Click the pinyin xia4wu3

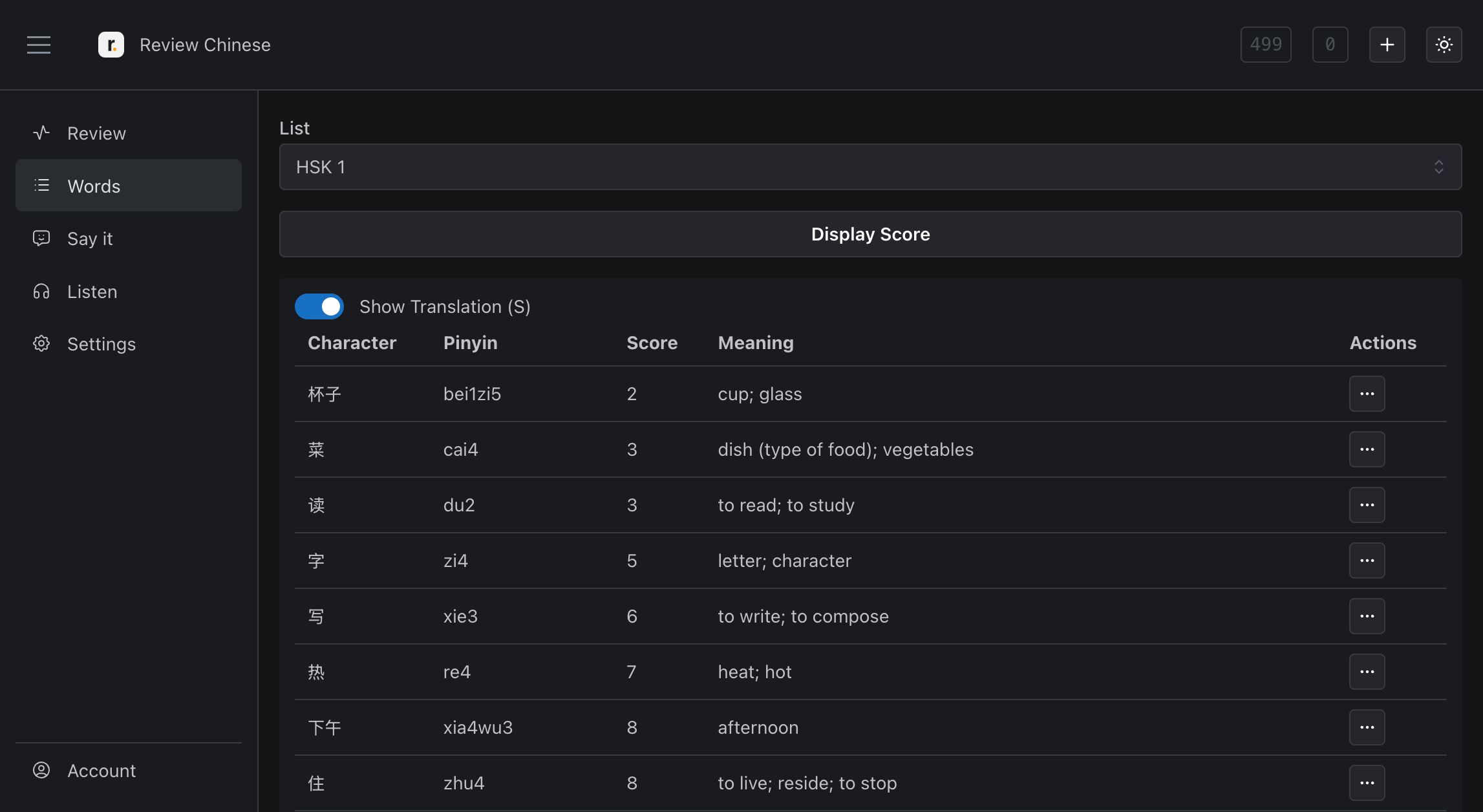(x=478, y=727)
